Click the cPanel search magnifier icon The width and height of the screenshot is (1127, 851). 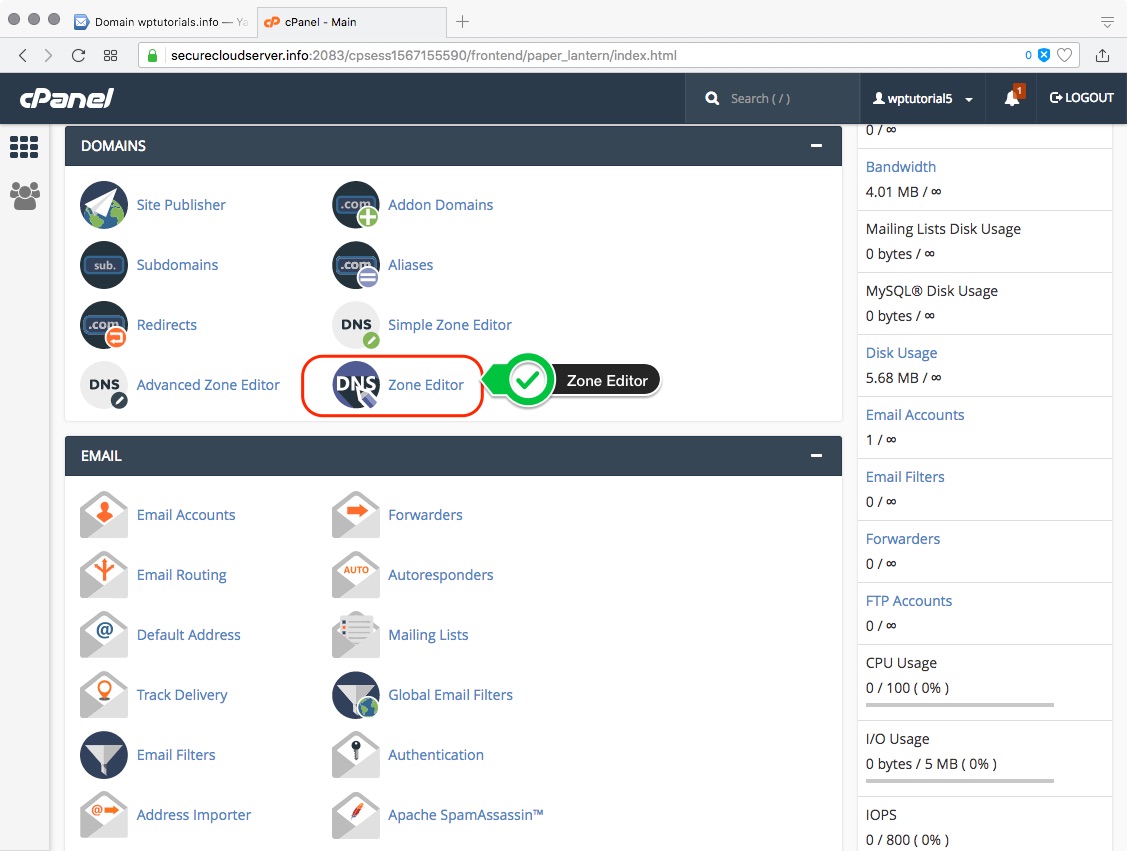[712, 98]
